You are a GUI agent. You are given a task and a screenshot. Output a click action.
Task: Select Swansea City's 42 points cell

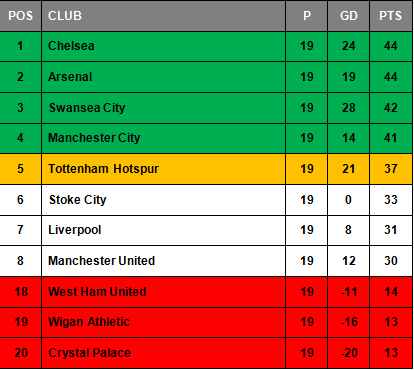[x=391, y=108]
